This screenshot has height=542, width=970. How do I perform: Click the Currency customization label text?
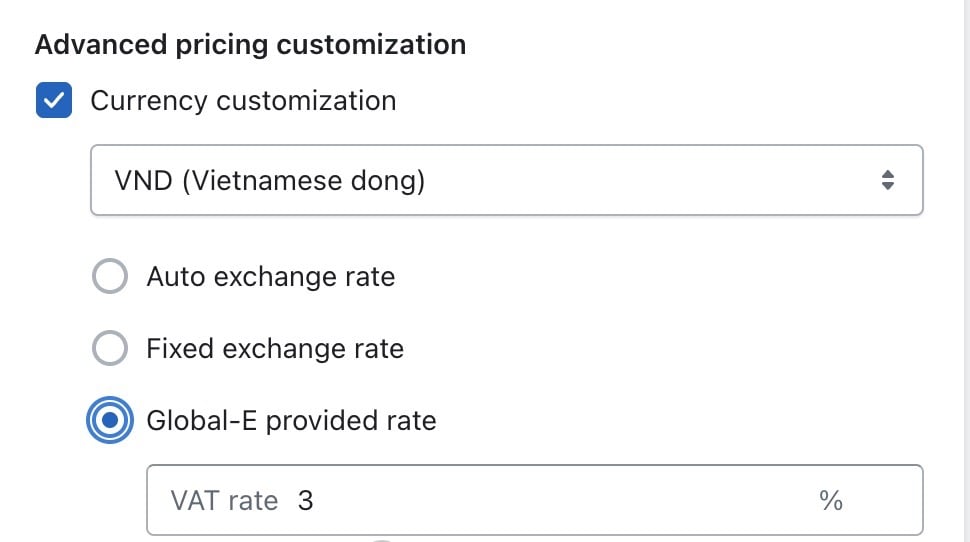click(243, 101)
